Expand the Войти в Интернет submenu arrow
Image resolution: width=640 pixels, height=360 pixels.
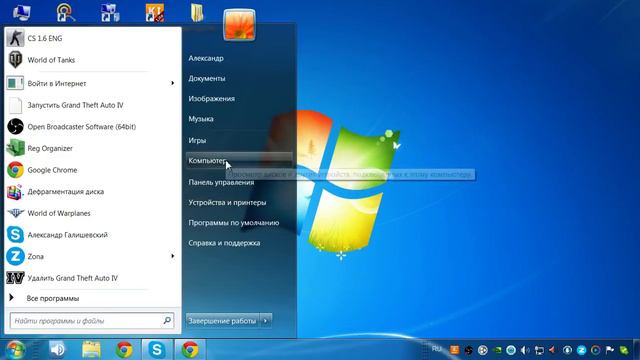click(172, 83)
